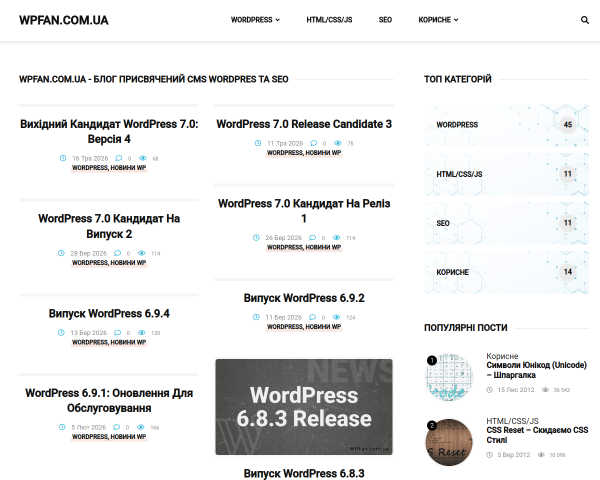600x480 pixels.
Task: Open НОВИНИ WP tag under Release Candidate 3
Action: [323, 153]
